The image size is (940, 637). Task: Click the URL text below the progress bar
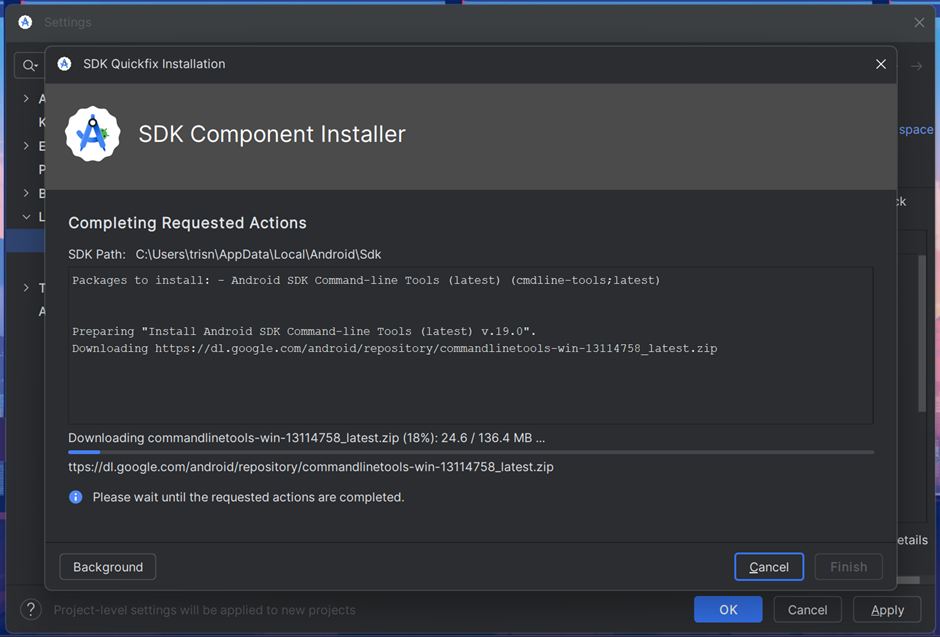pyautogui.click(x=311, y=467)
